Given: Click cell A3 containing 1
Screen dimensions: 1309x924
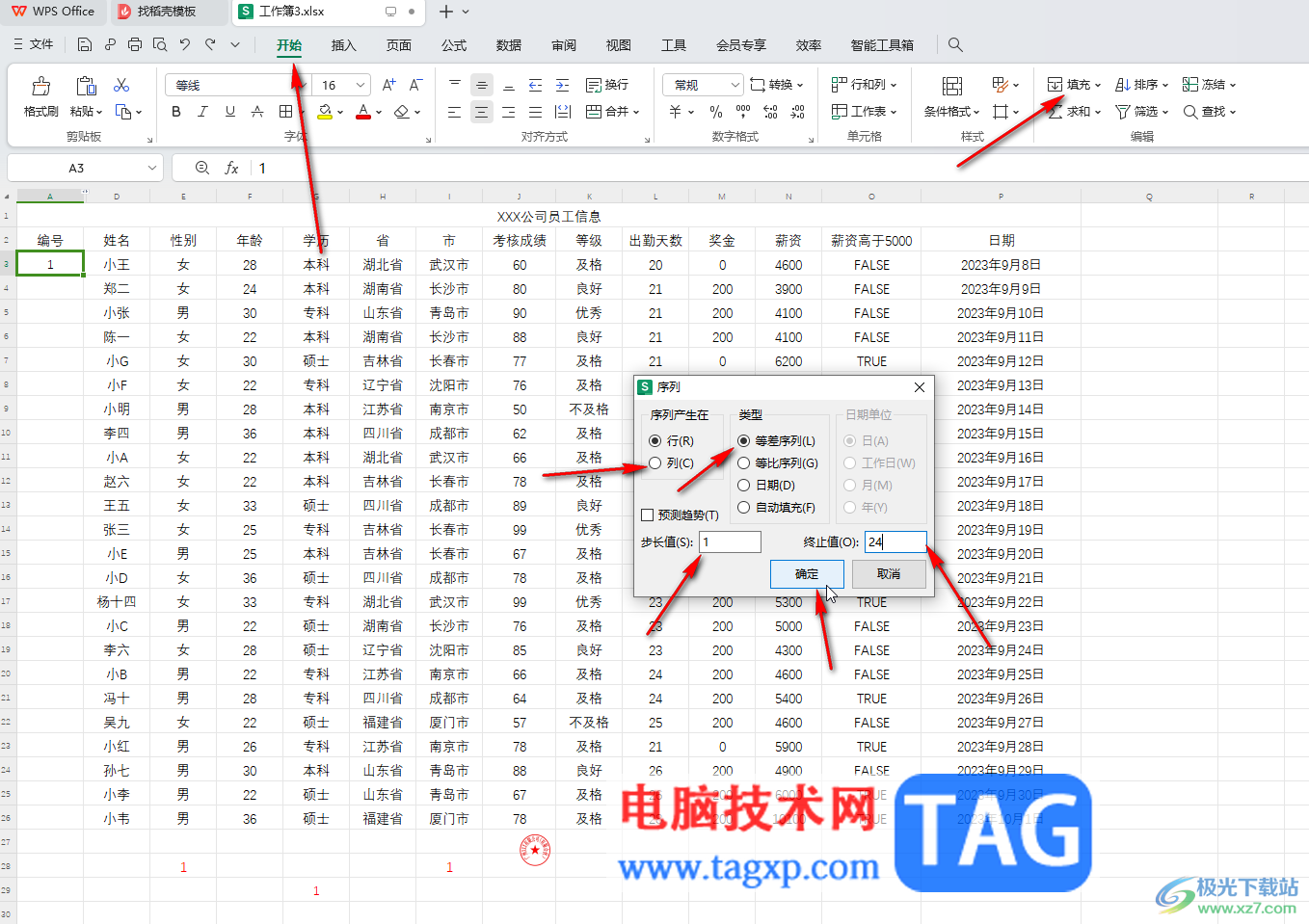Looking at the screenshot, I should (50, 264).
